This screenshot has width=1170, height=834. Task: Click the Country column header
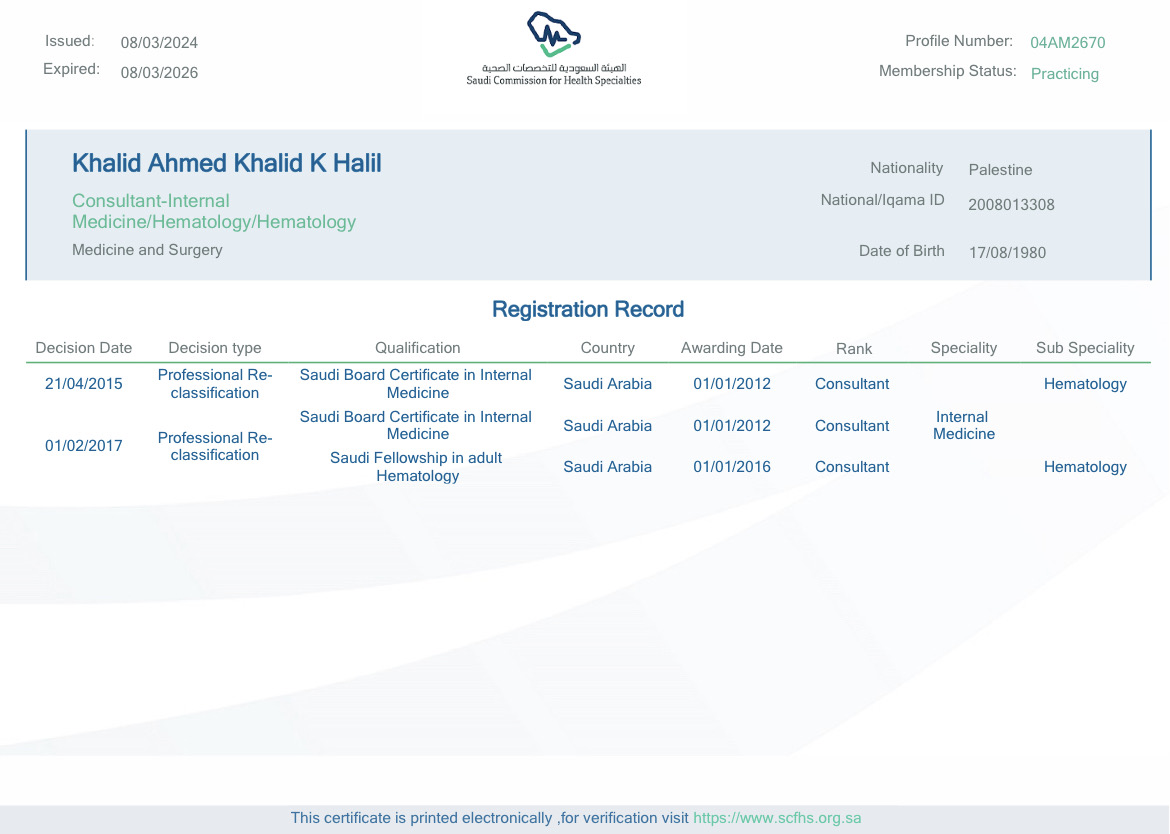[x=607, y=348]
